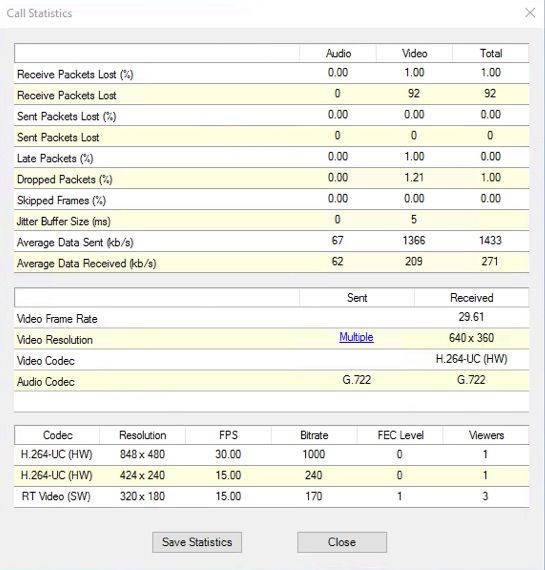Click the Save Statistics button
The image size is (545, 570).
coord(197,542)
